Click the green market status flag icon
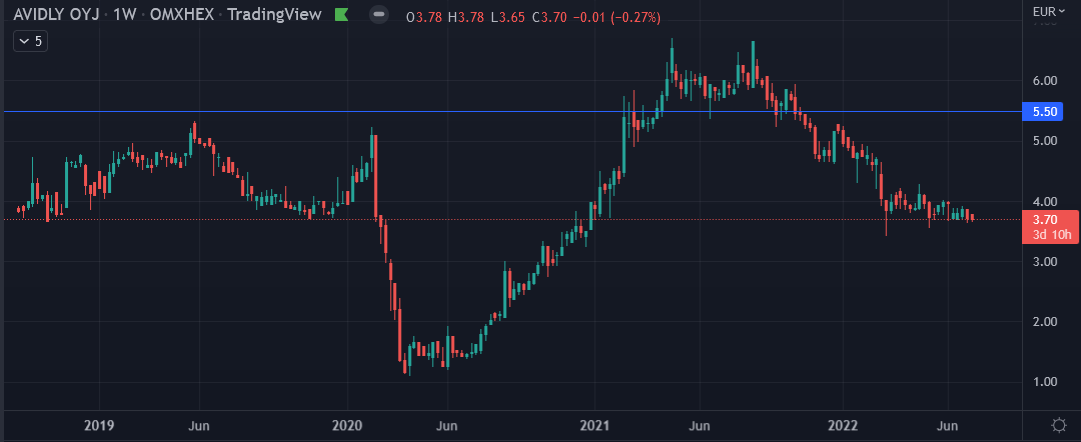This screenshot has height=442, width=1081. tap(341, 16)
